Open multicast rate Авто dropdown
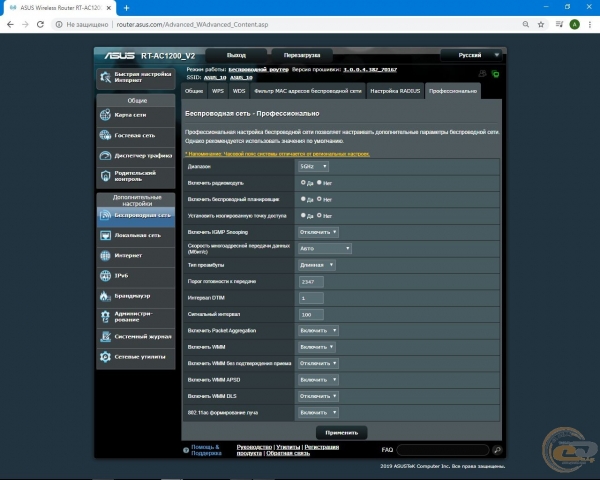The width and height of the screenshot is (600, 480). click(324, 248)
